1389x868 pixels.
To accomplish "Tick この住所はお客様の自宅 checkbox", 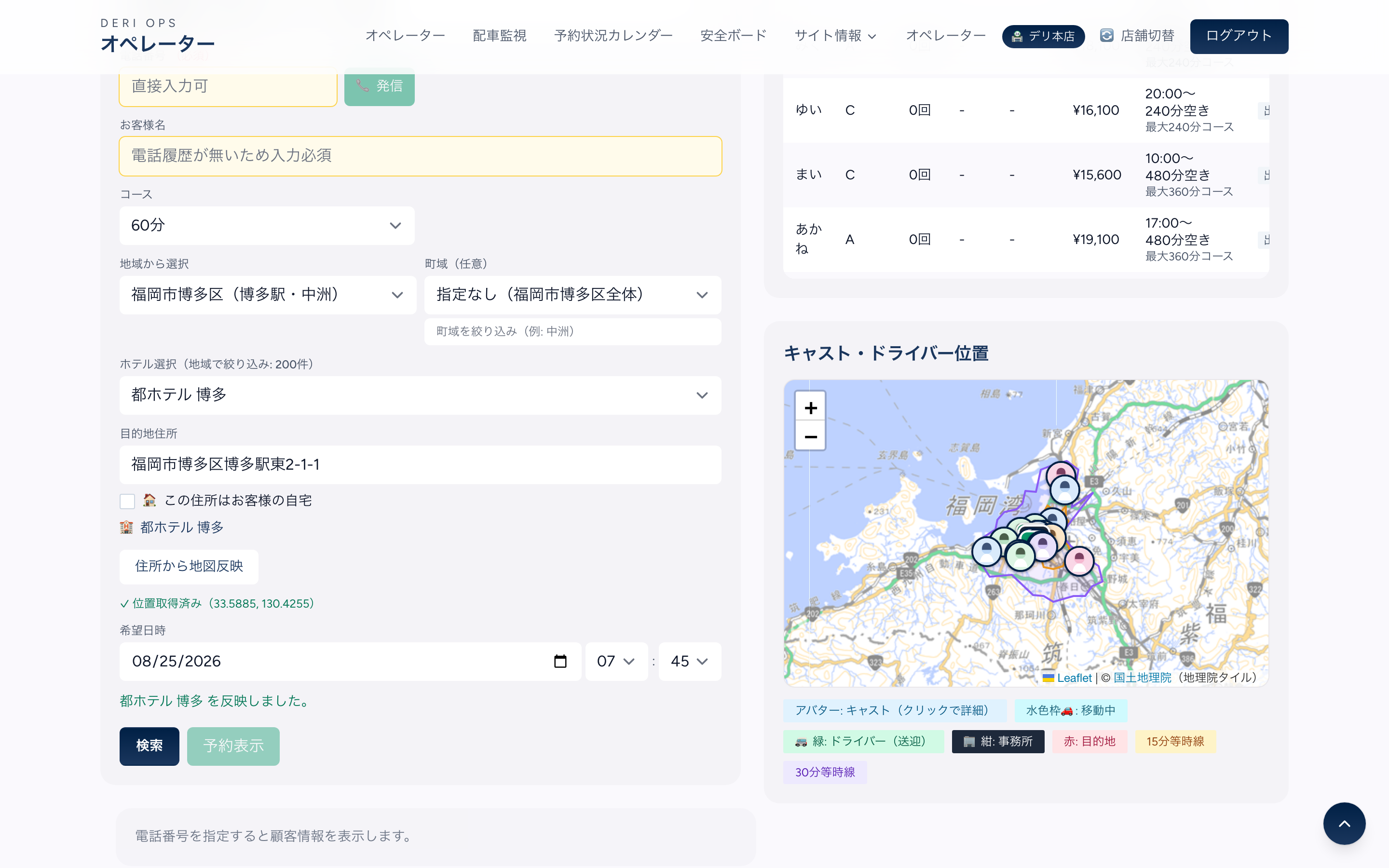I will (x=127, y=501).
